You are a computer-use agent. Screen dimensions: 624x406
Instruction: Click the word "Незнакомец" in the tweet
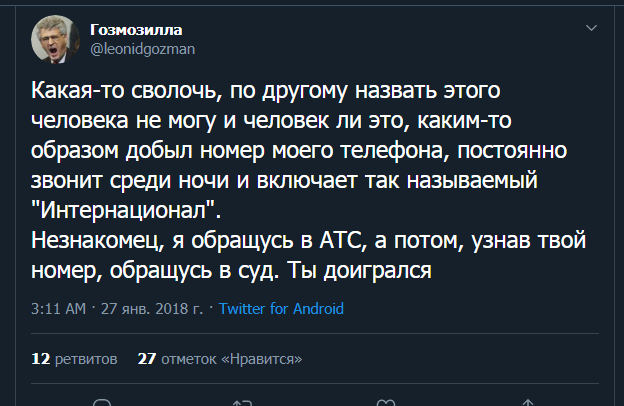coord(90,242)
